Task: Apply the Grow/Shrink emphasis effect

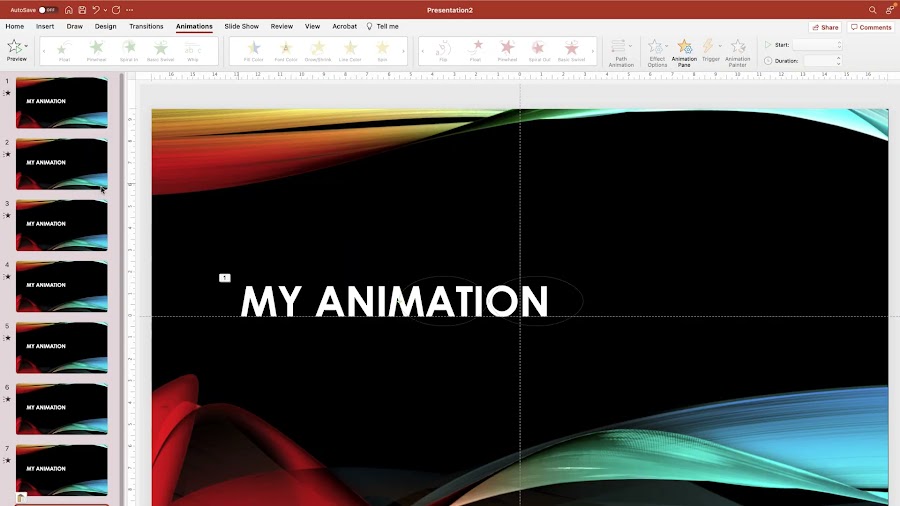Action: point(318,50)
